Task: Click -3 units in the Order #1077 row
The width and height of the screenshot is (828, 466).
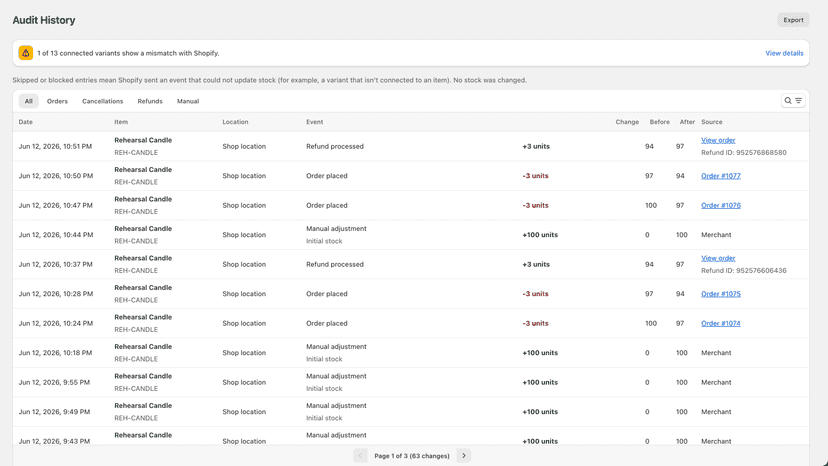Action: tap(535, 176)
